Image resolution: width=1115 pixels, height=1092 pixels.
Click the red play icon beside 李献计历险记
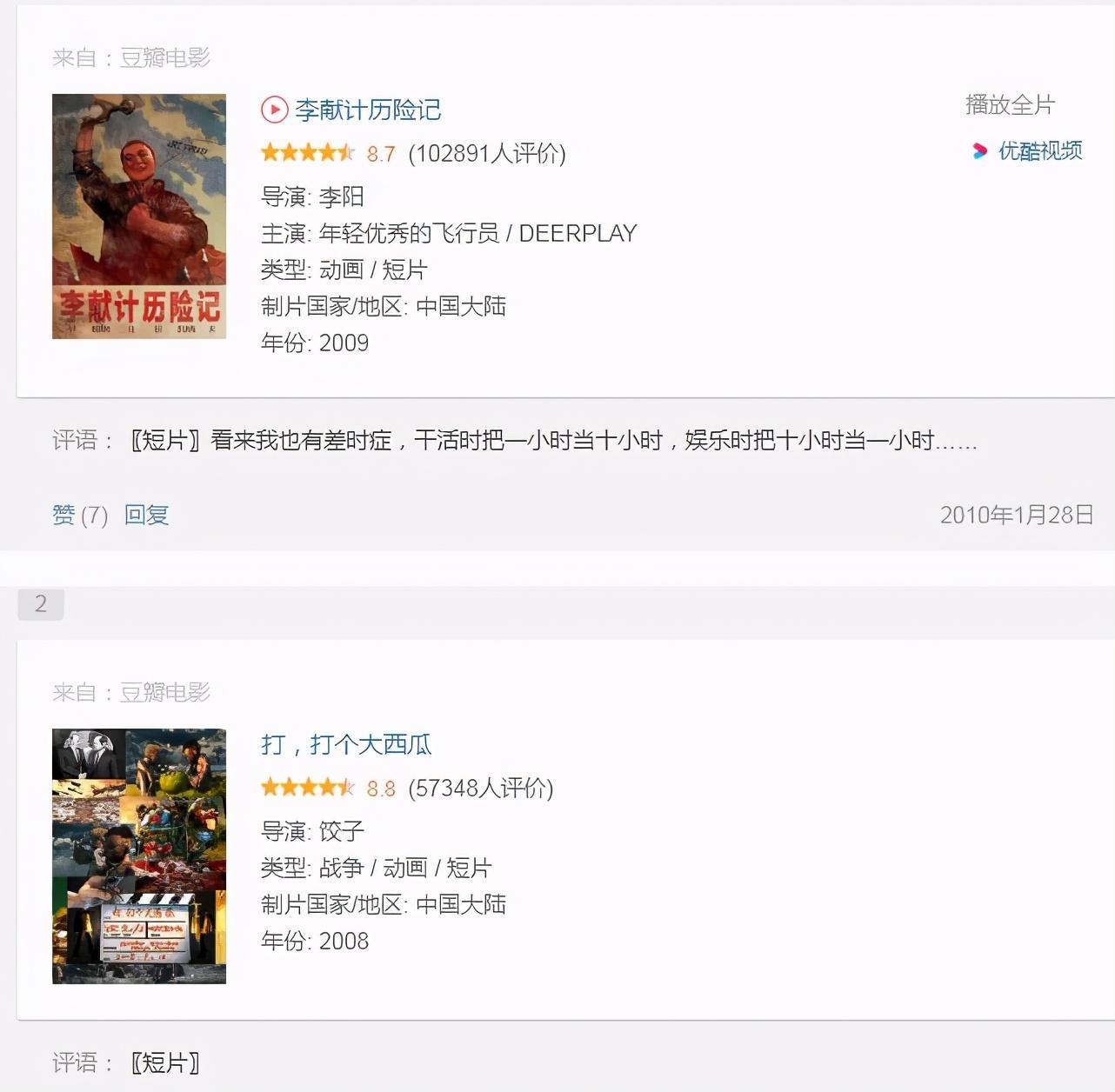(274, 110)
